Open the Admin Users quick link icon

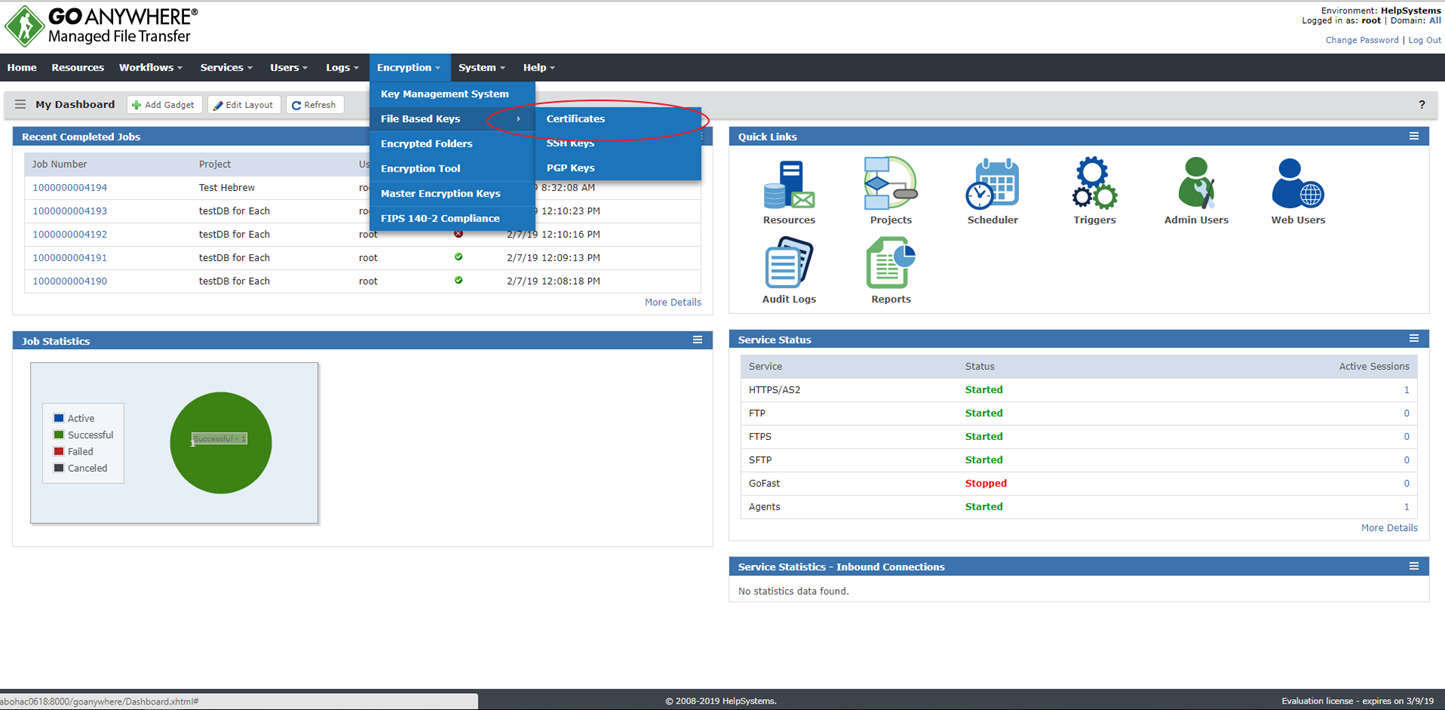pyautogui.click(x=1196, y=184)
